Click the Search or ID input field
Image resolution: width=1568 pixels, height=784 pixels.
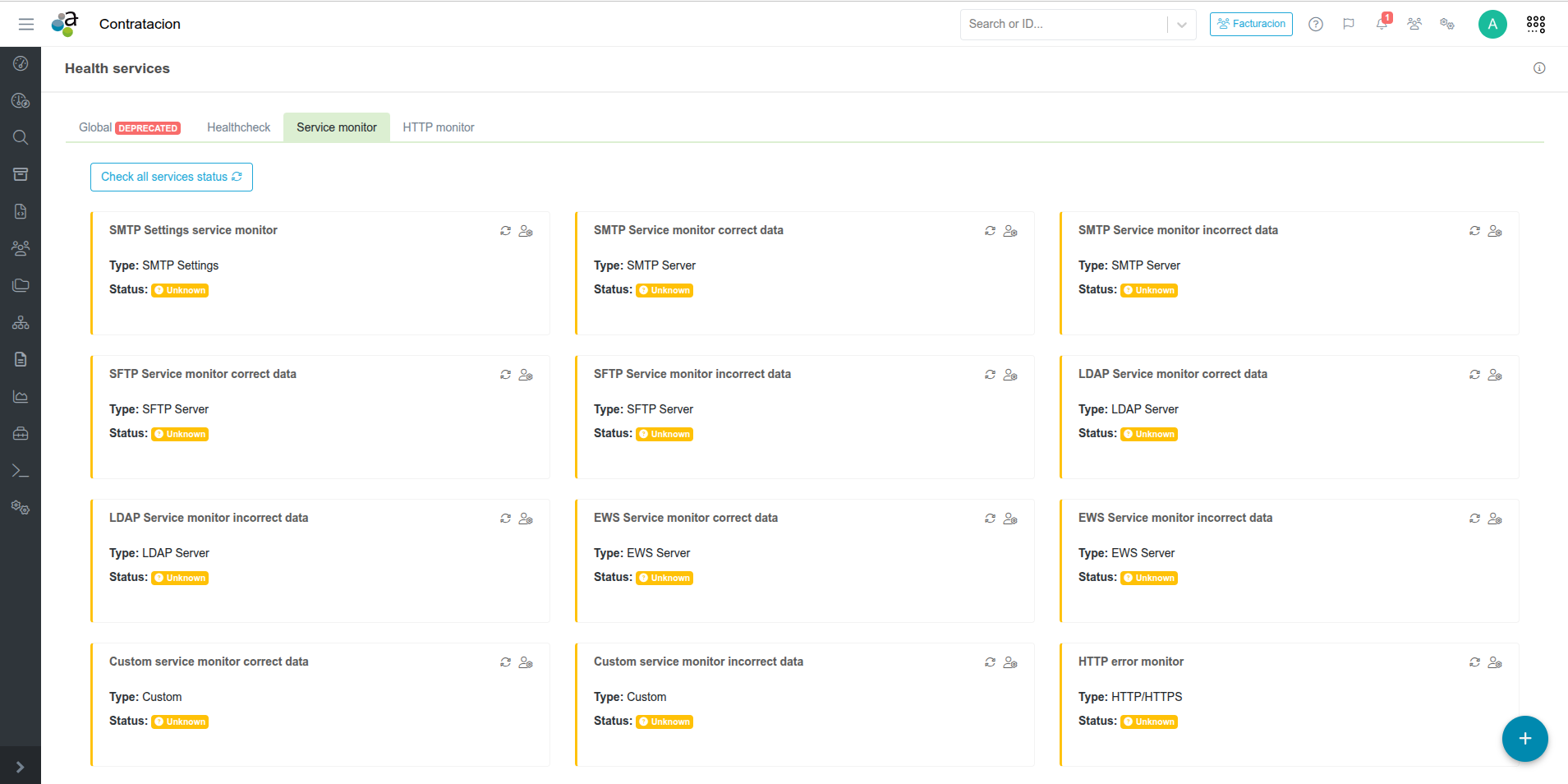coord(1064,25)
